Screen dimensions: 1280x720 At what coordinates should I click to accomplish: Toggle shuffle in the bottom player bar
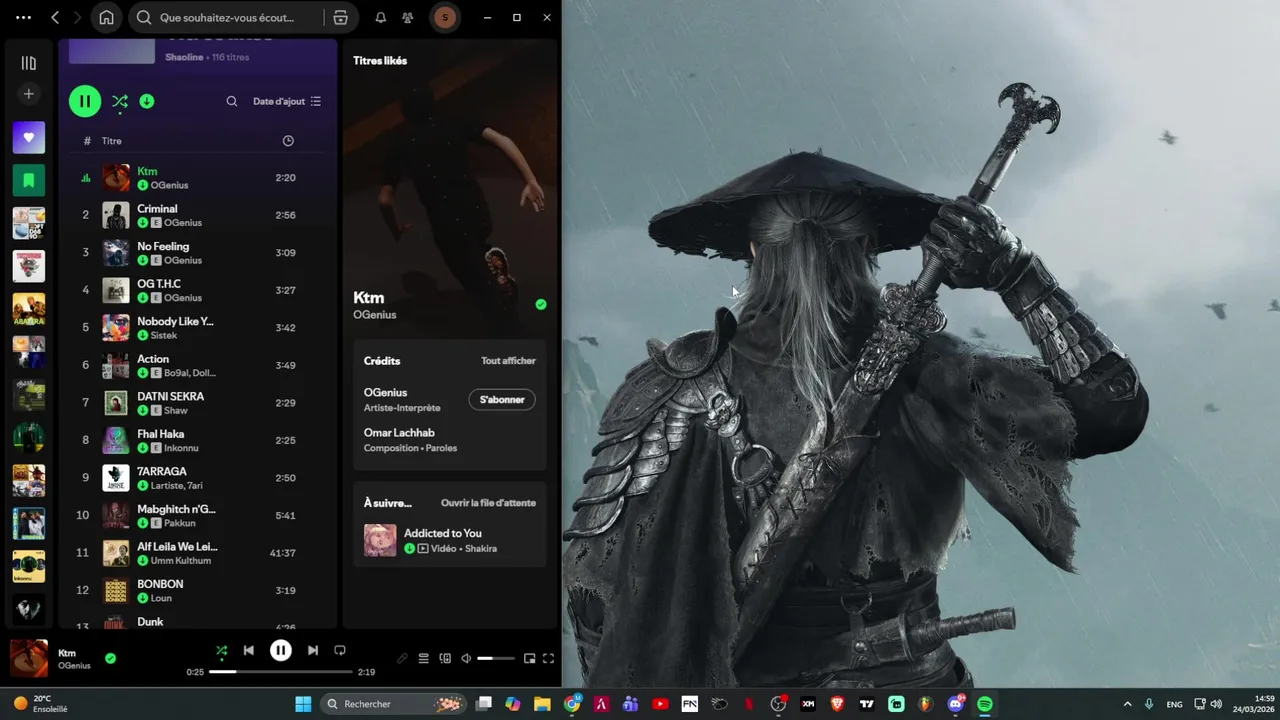coord(222,650)
